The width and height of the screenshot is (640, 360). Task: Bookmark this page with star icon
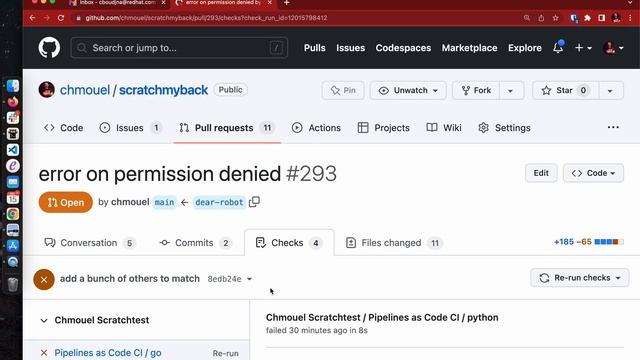556,18
